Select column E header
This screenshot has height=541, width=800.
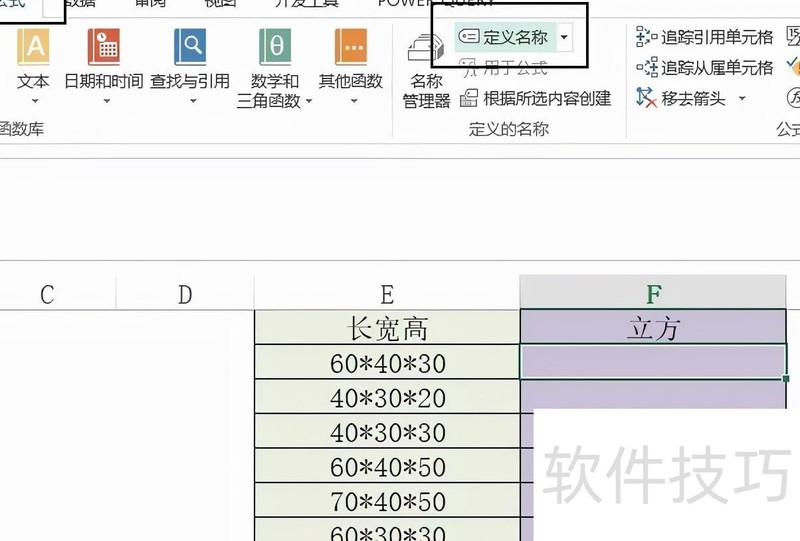click(387, 294)
